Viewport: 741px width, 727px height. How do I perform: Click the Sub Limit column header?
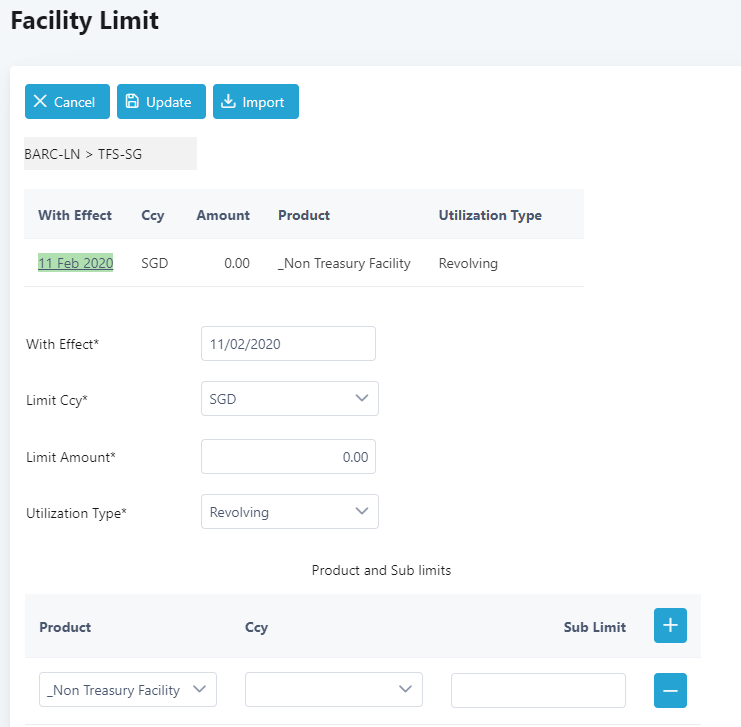pyautogui.click(x=595, y=627)
